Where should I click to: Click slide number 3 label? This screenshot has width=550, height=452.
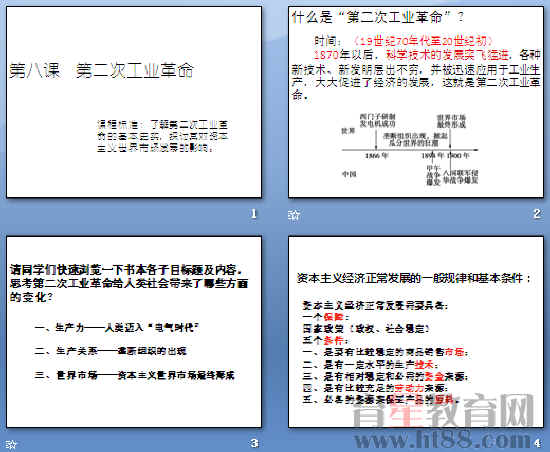[x=255, y=443]
